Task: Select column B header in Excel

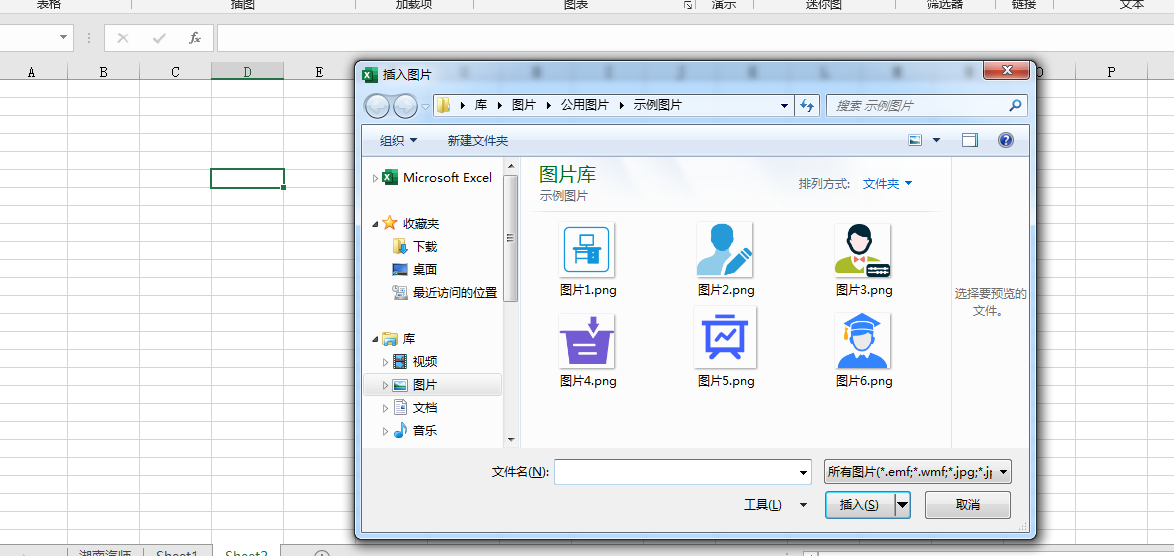Action: click(x=103, y=72)
